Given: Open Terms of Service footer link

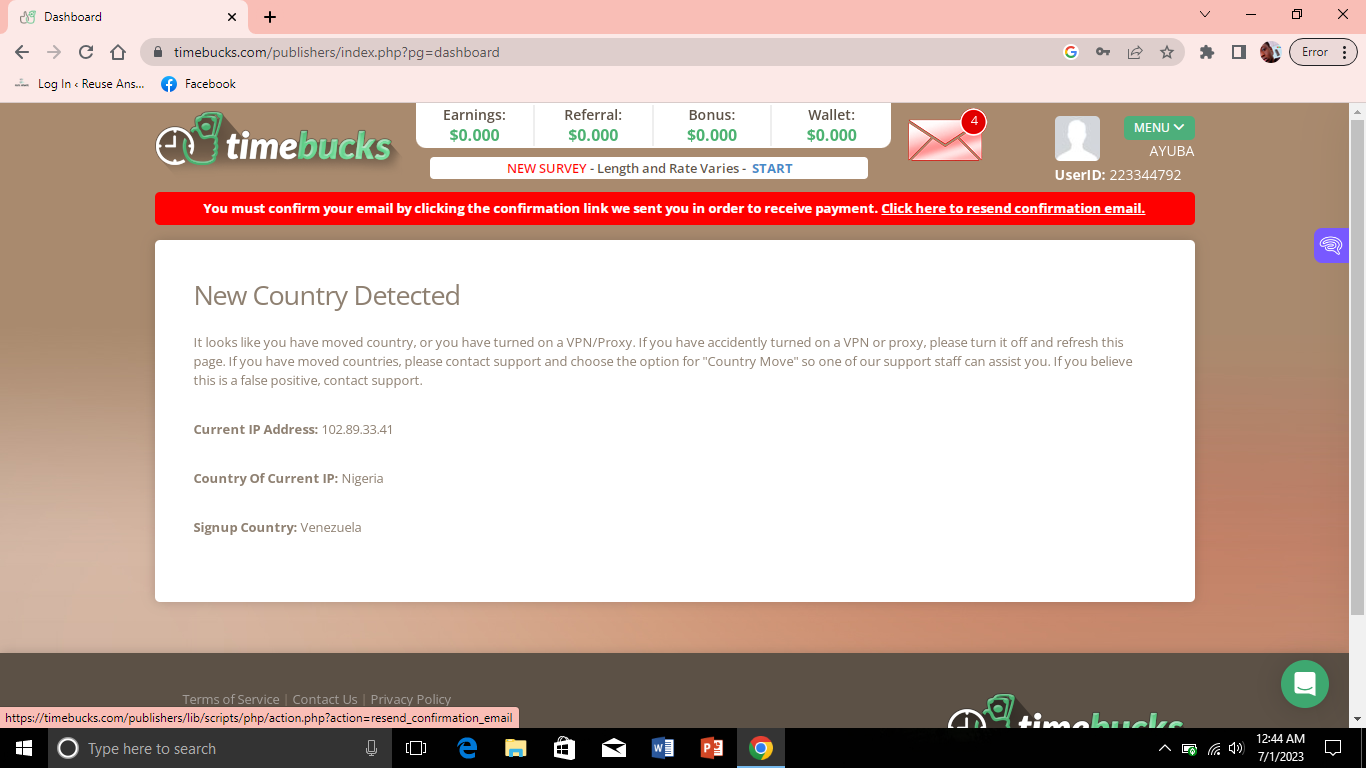Looking at the screenshot, I should pyautogui.click(x=231, y=699).
